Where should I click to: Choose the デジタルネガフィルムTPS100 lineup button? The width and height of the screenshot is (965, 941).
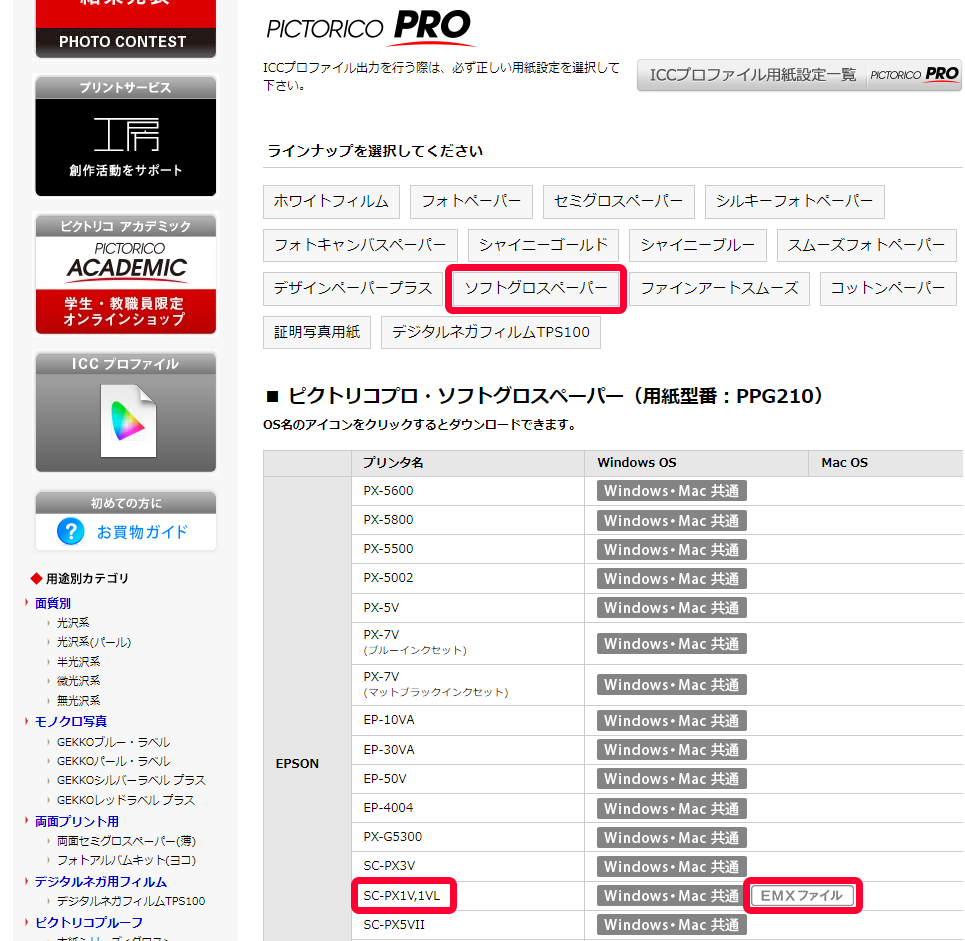[x=490, y=332]
